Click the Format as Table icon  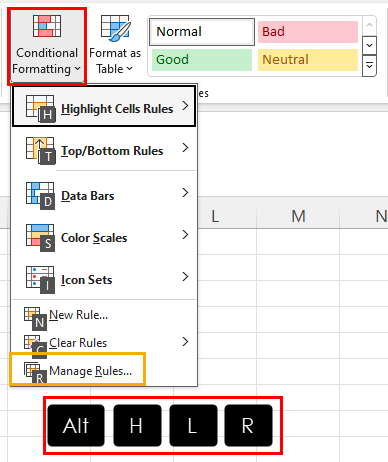115,28
